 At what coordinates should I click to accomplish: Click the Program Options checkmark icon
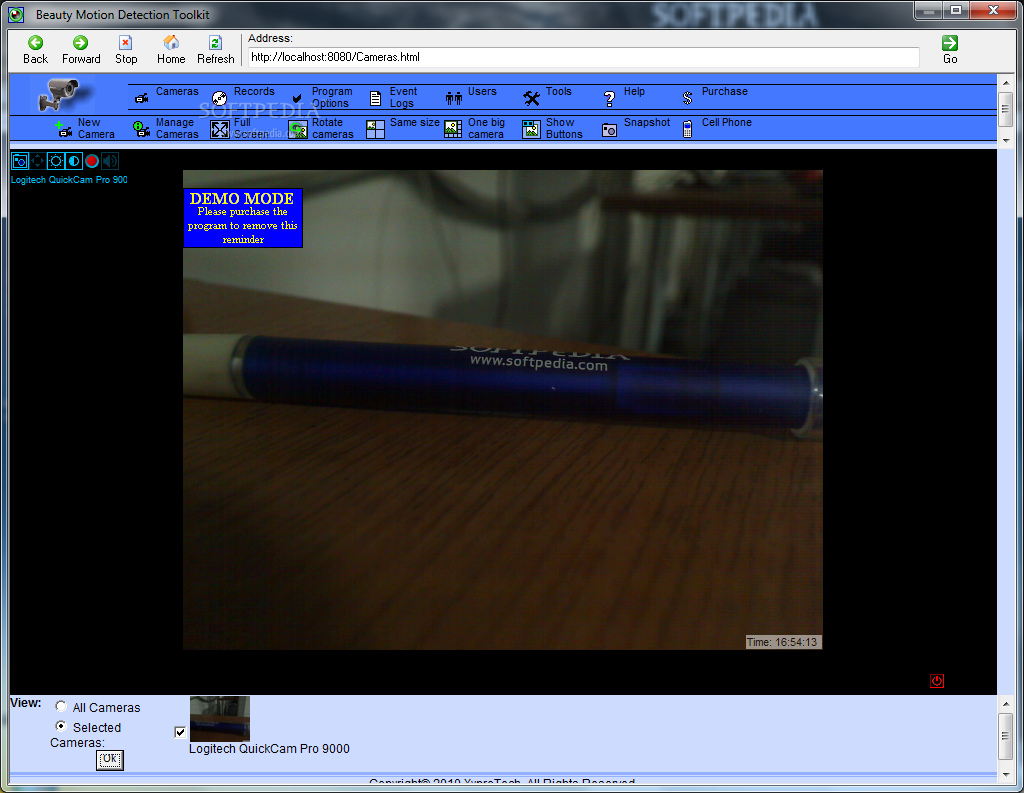point(297,99)
